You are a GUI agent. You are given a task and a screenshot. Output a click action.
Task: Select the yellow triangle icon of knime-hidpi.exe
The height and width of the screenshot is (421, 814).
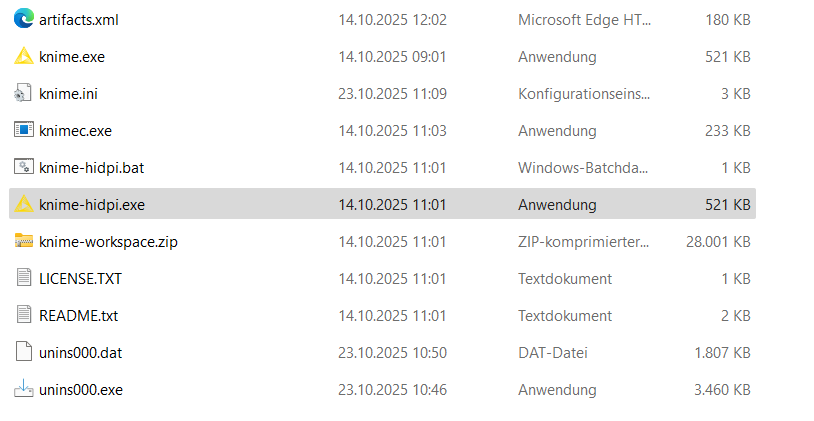tap(24, 204)
